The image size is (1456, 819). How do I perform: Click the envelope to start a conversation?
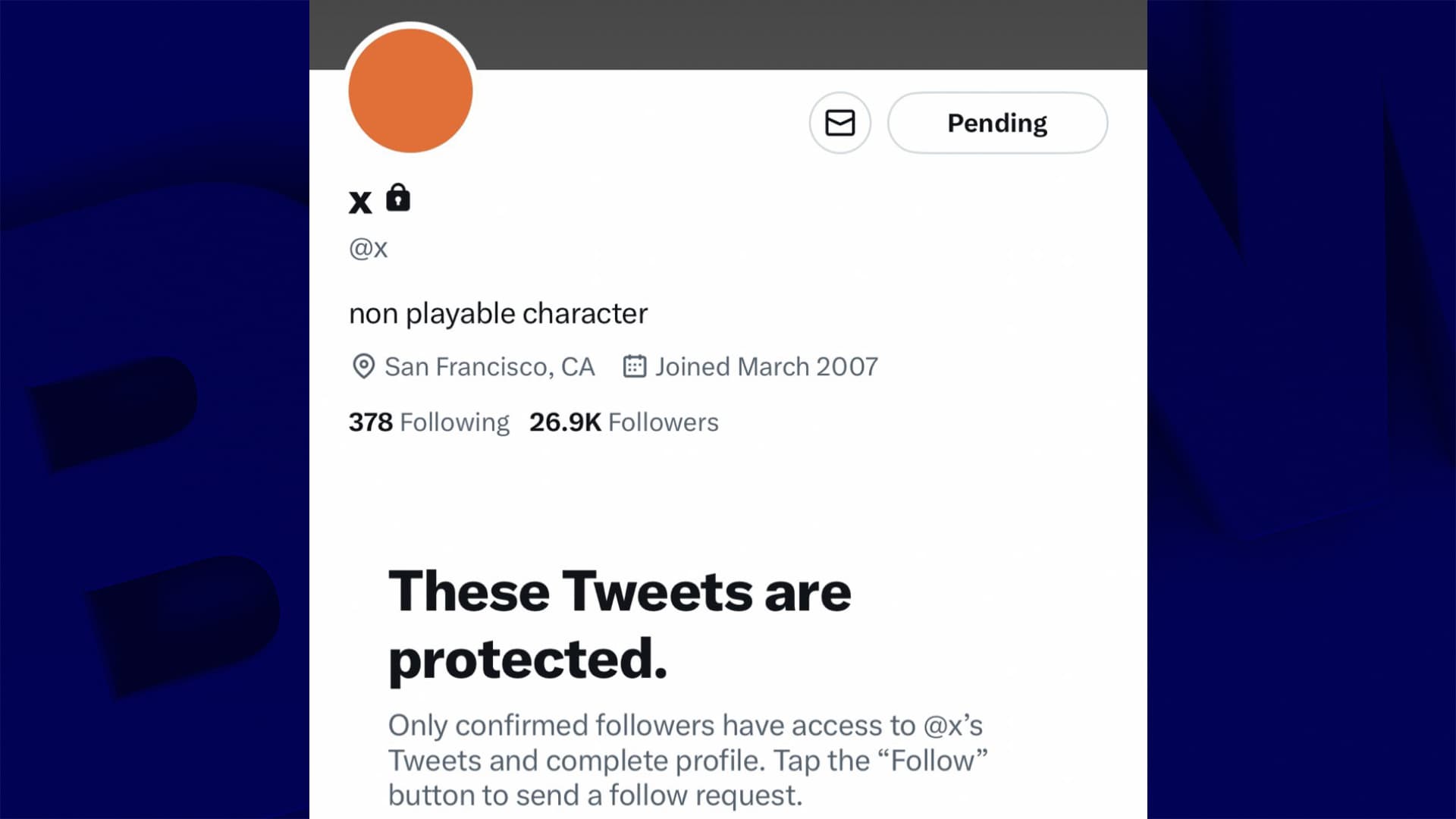tap(840, 123)
